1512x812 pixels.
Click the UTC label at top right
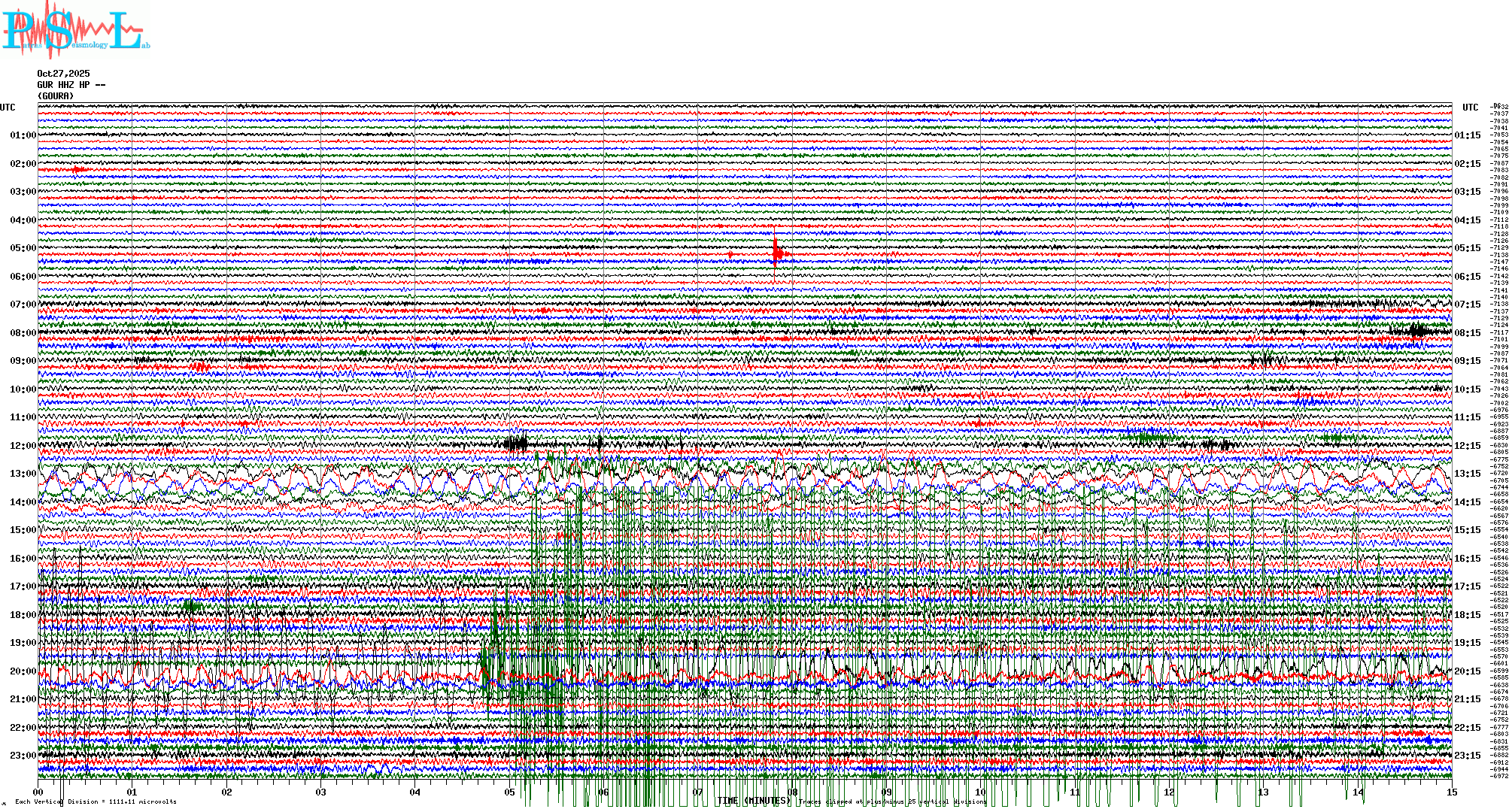(1470, 108)
